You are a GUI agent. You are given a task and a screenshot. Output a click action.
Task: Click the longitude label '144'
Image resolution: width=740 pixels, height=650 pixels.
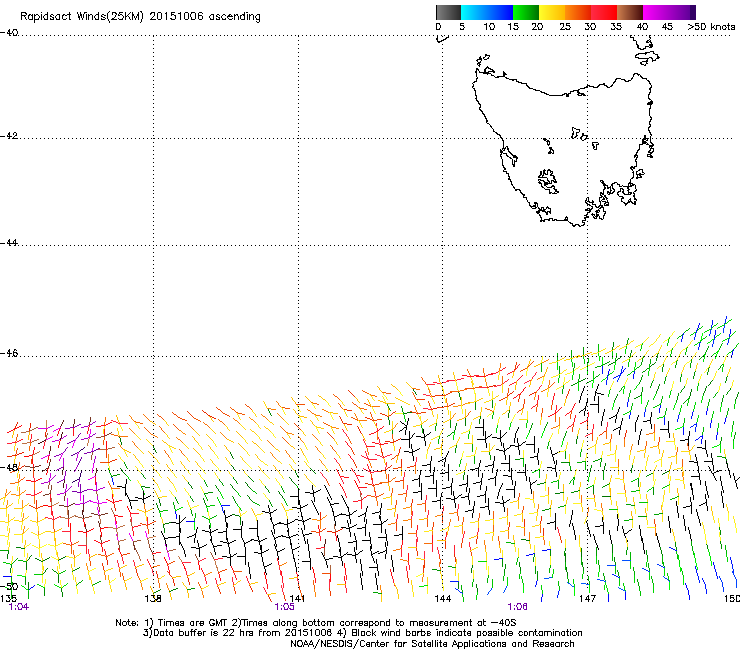pos(443,599)
